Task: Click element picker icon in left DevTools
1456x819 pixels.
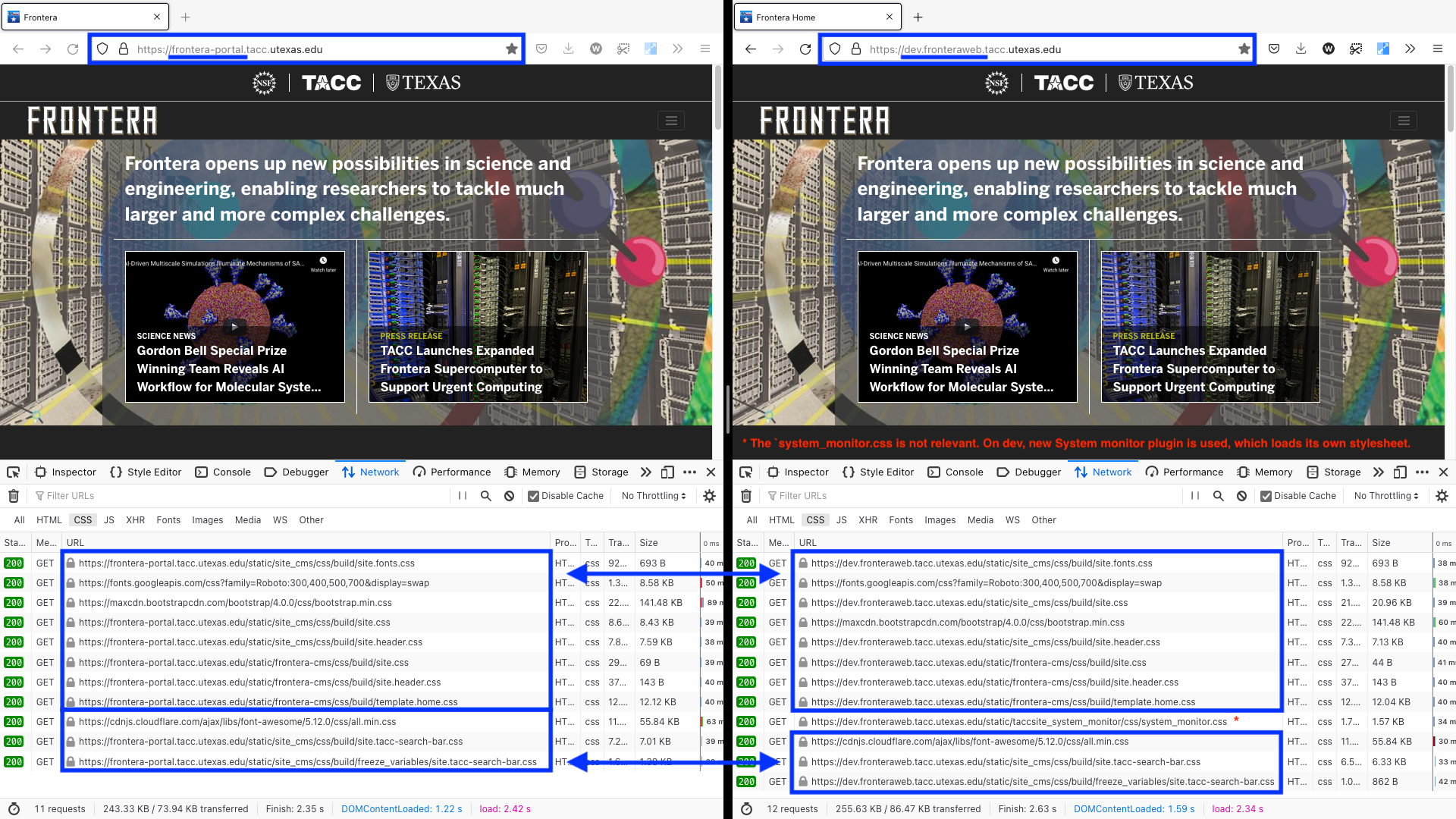Action: [14, 472]
